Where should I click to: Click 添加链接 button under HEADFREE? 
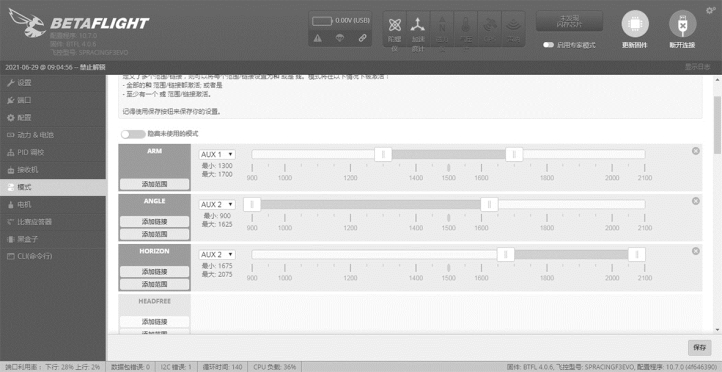(154, 321)
